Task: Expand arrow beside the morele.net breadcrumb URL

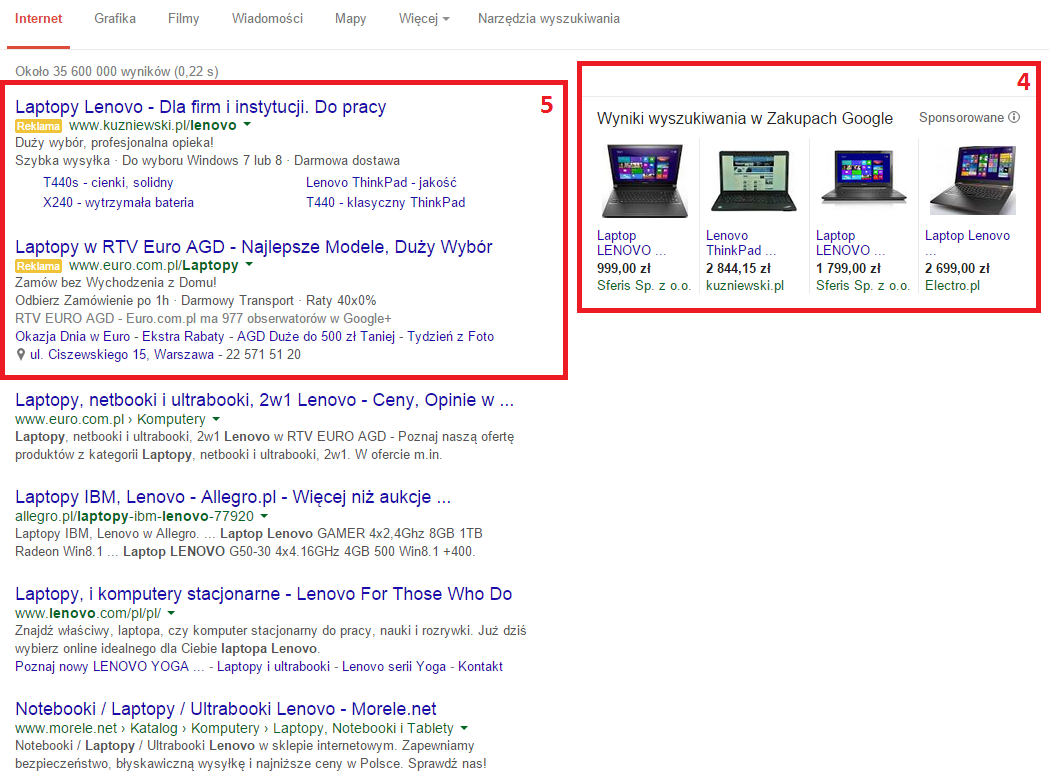Action: (x=464, y=728)
